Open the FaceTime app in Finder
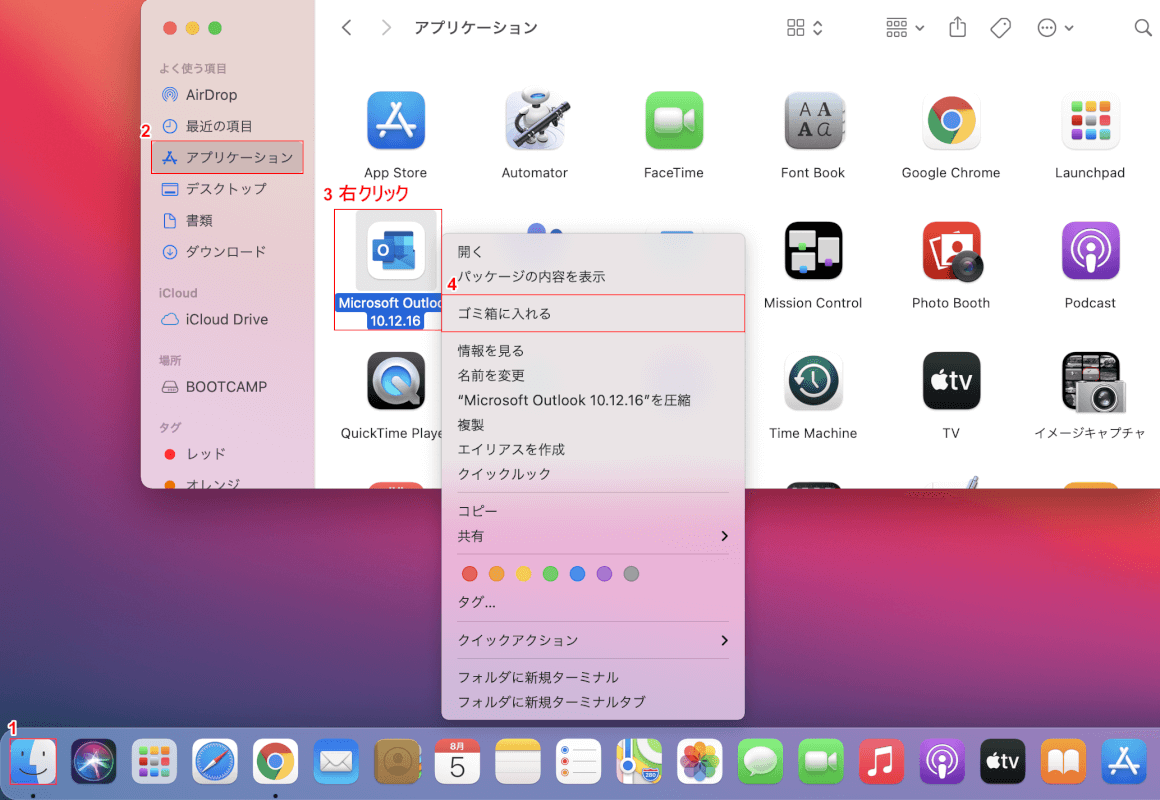Screen dimensions: 1160x800 [x=674, y=120]
